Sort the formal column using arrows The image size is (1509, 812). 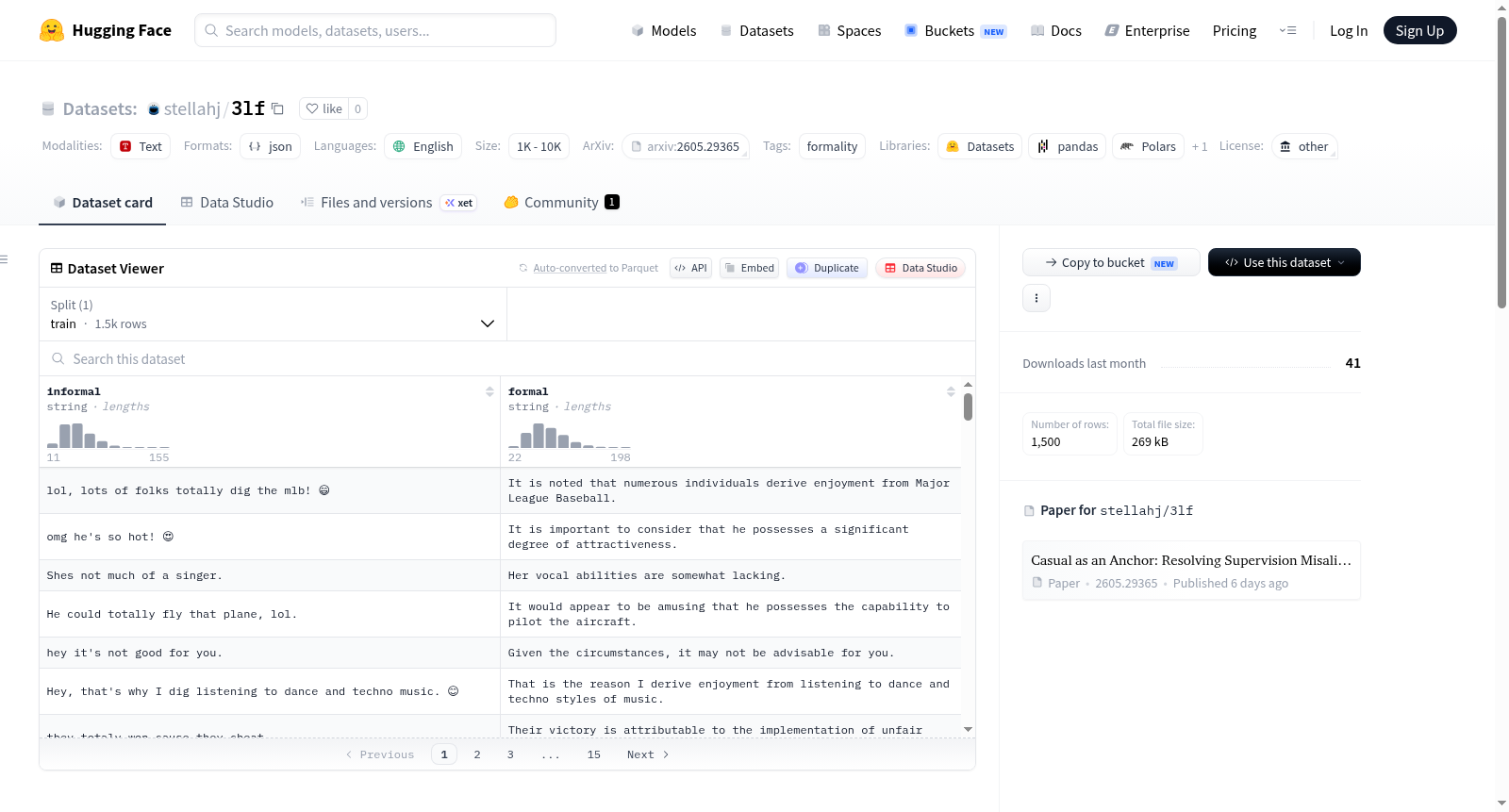pos(951,391)
